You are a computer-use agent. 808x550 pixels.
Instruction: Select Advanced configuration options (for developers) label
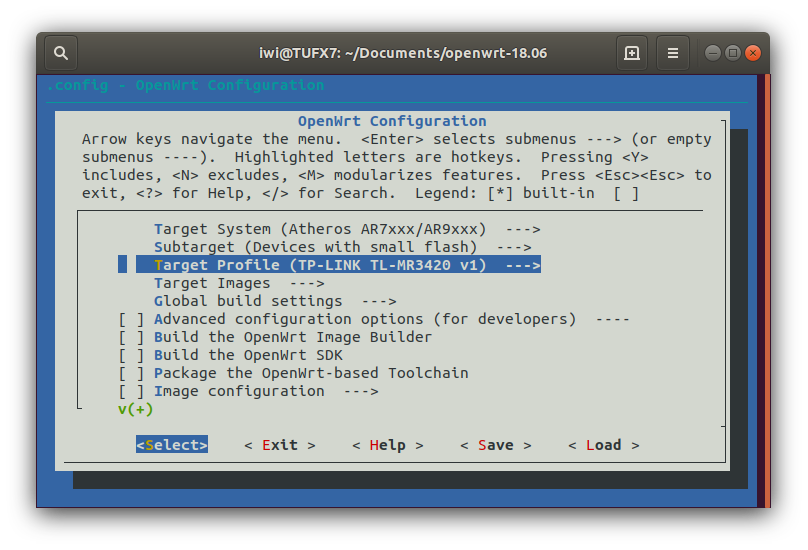coord(365,320)
